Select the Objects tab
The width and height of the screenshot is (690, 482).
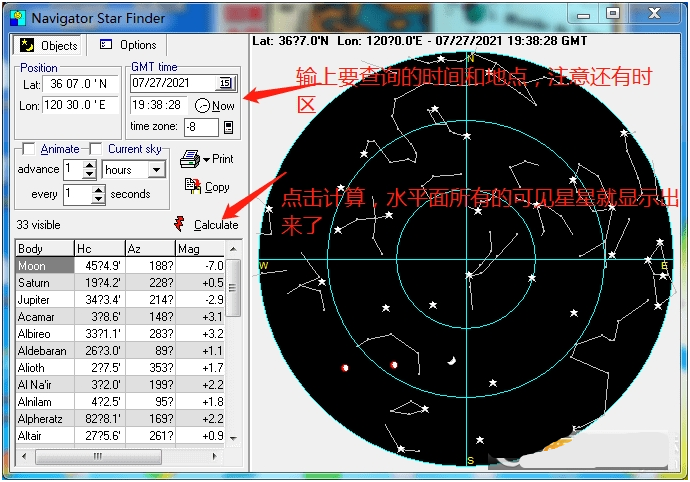pyautogui.click(x=50, y=45)
